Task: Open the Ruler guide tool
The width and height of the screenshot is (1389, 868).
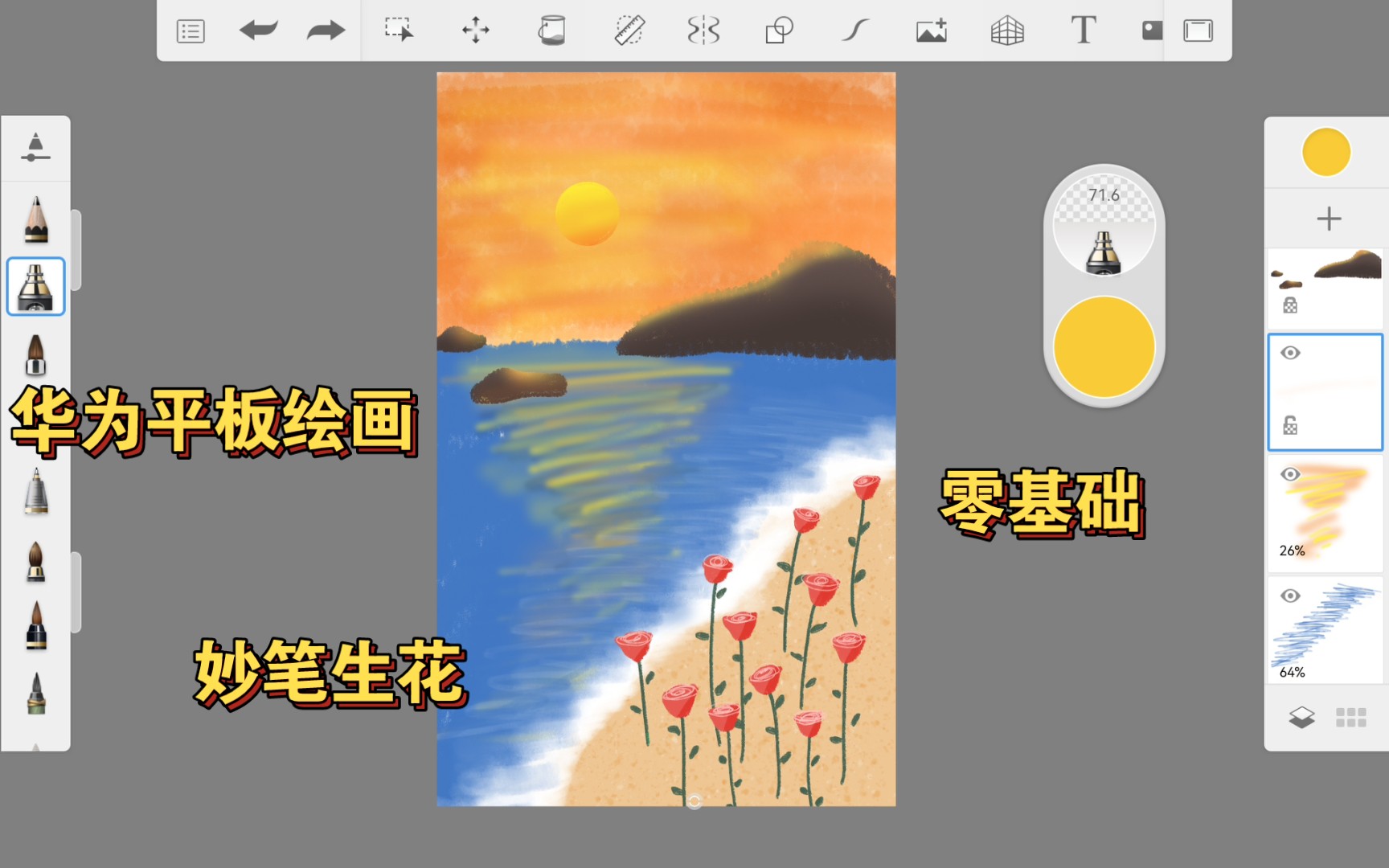Action: (630, 30)
